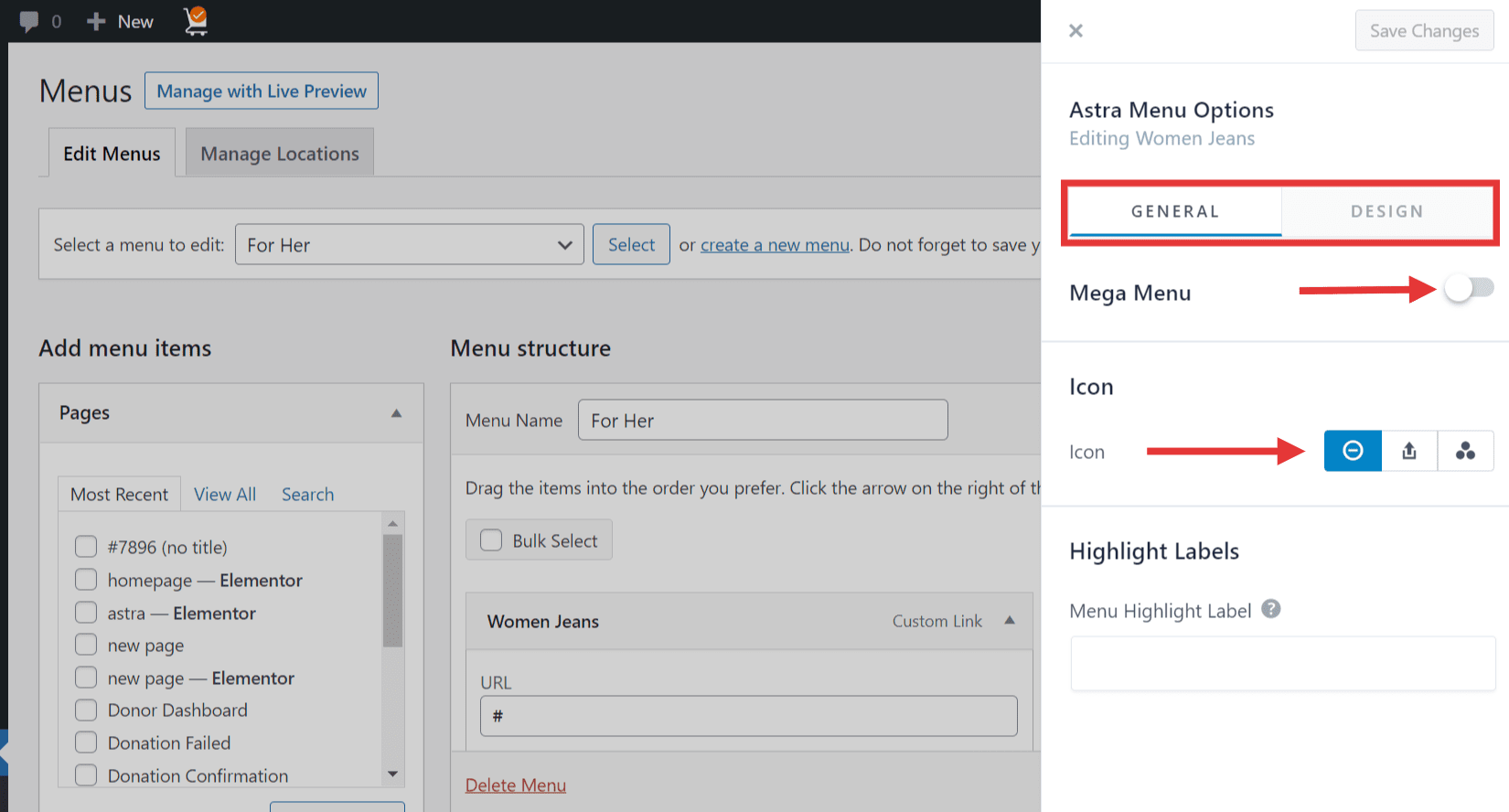The height and width of the screenshot is (812, 1509).
Task: Check the homepage — Elementor page
Action: click(x=86, y=580)
